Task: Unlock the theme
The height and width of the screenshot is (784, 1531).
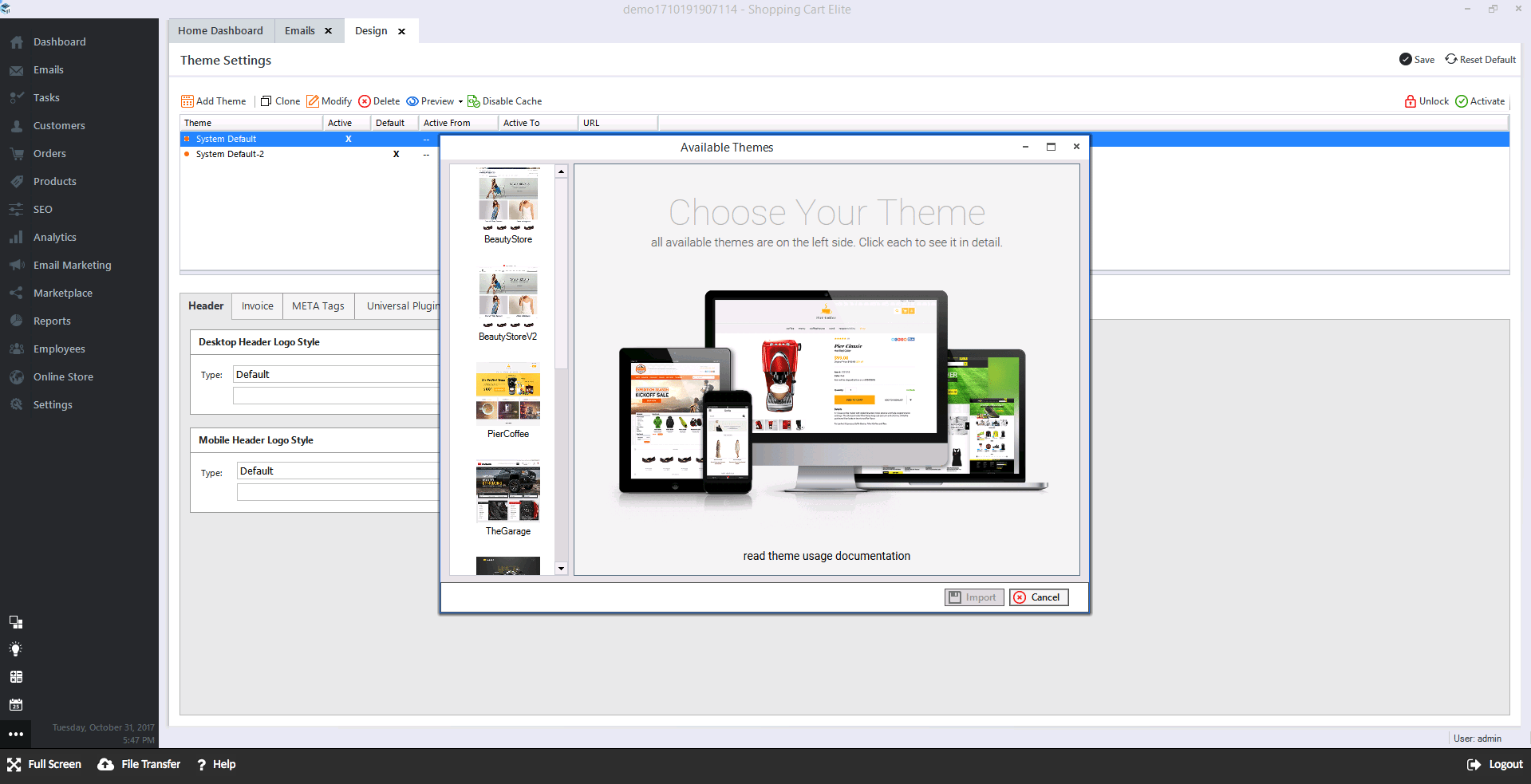Action: pyautogui.click(x=1426, y=101)
